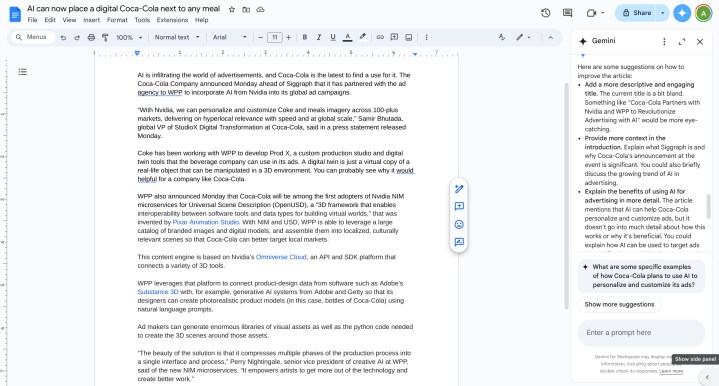Click the floating emoji reaction icon
The image size is (719, 386).
[459, 224]
